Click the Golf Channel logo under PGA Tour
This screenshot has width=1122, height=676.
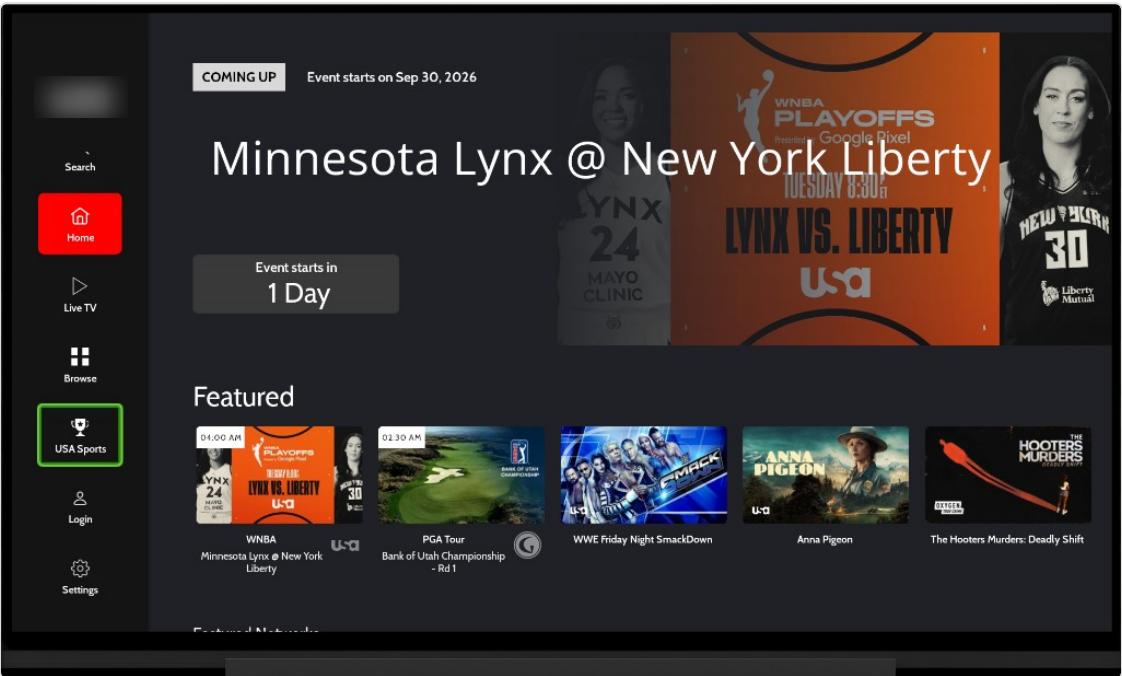[527, 545]
